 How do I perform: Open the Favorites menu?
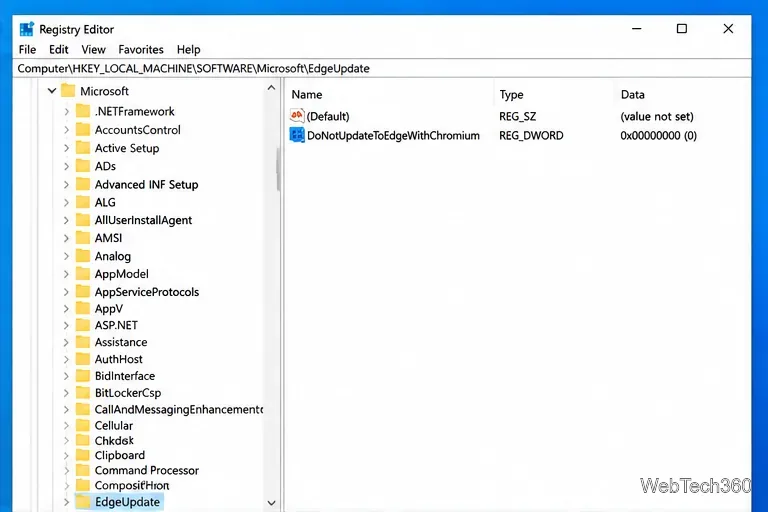(141, 49)
